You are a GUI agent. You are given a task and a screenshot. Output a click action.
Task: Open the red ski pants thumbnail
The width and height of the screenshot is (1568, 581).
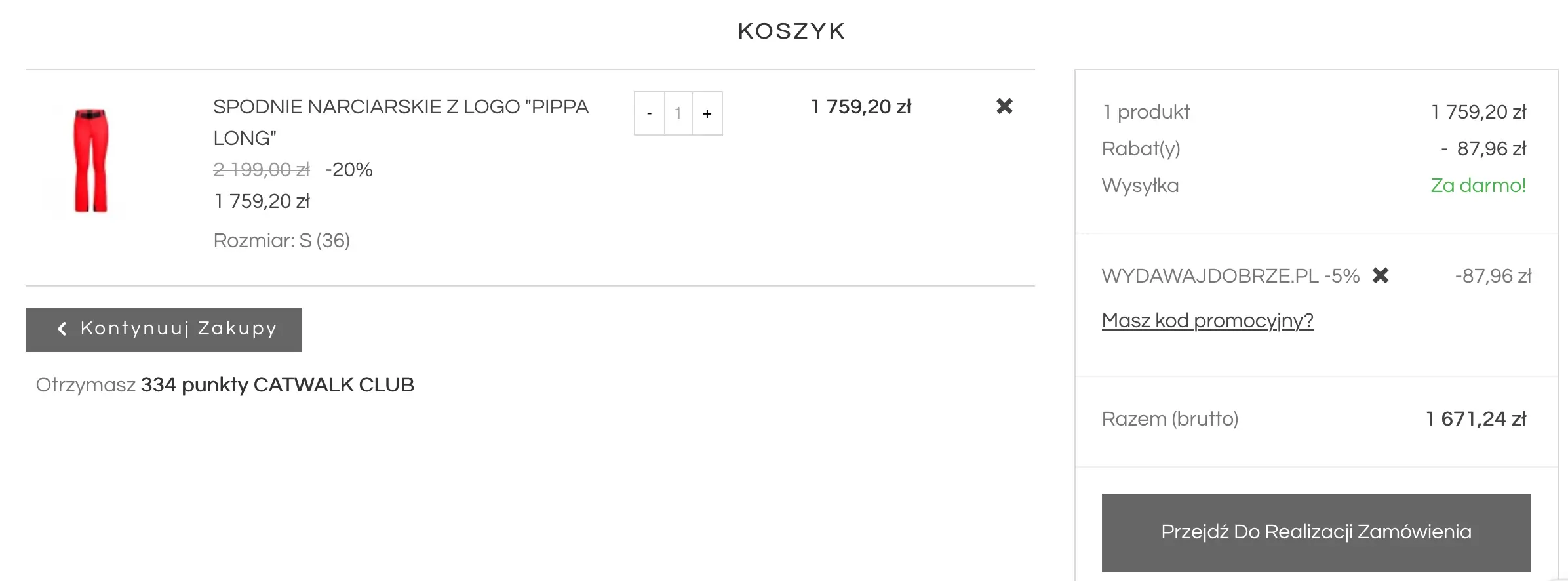90,161
